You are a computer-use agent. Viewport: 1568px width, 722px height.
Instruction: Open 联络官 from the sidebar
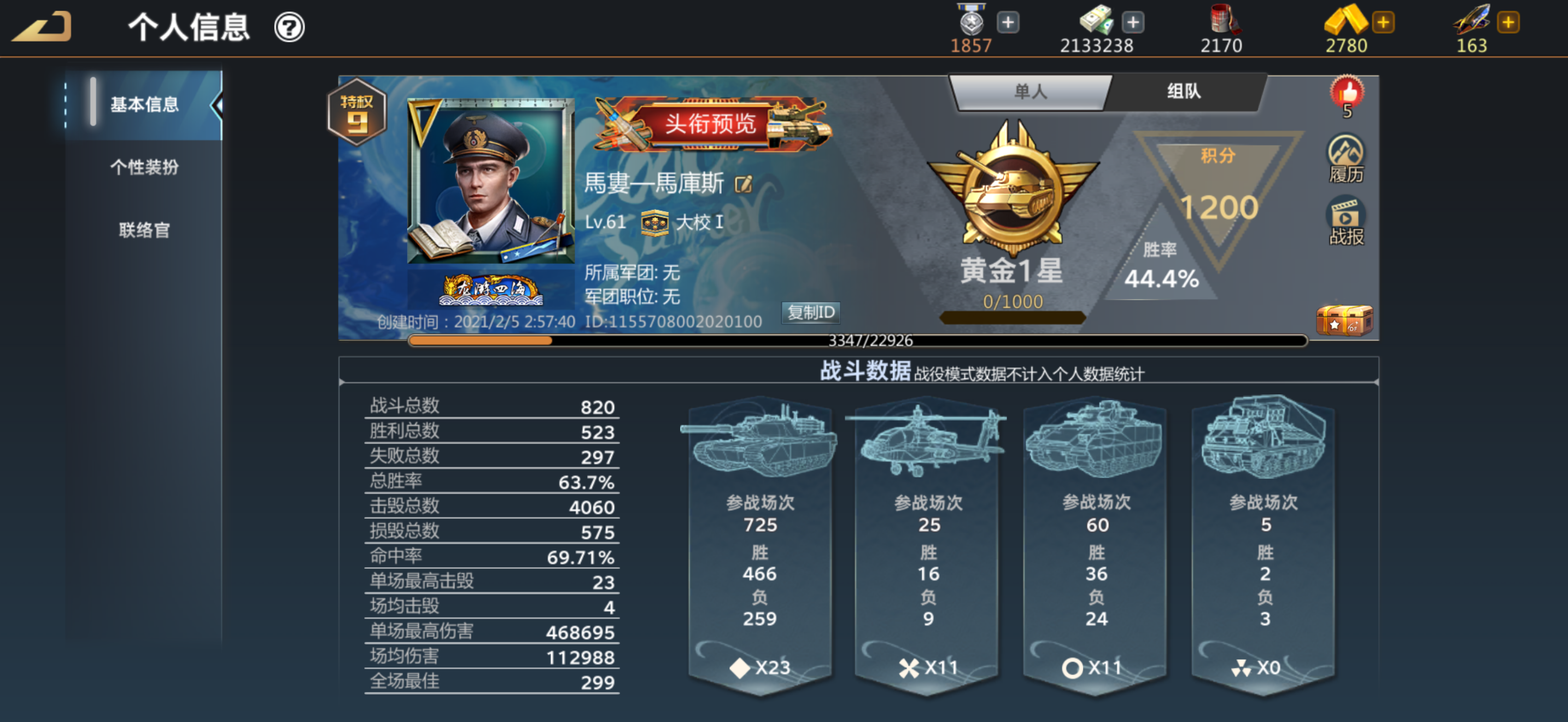(144, 230)
